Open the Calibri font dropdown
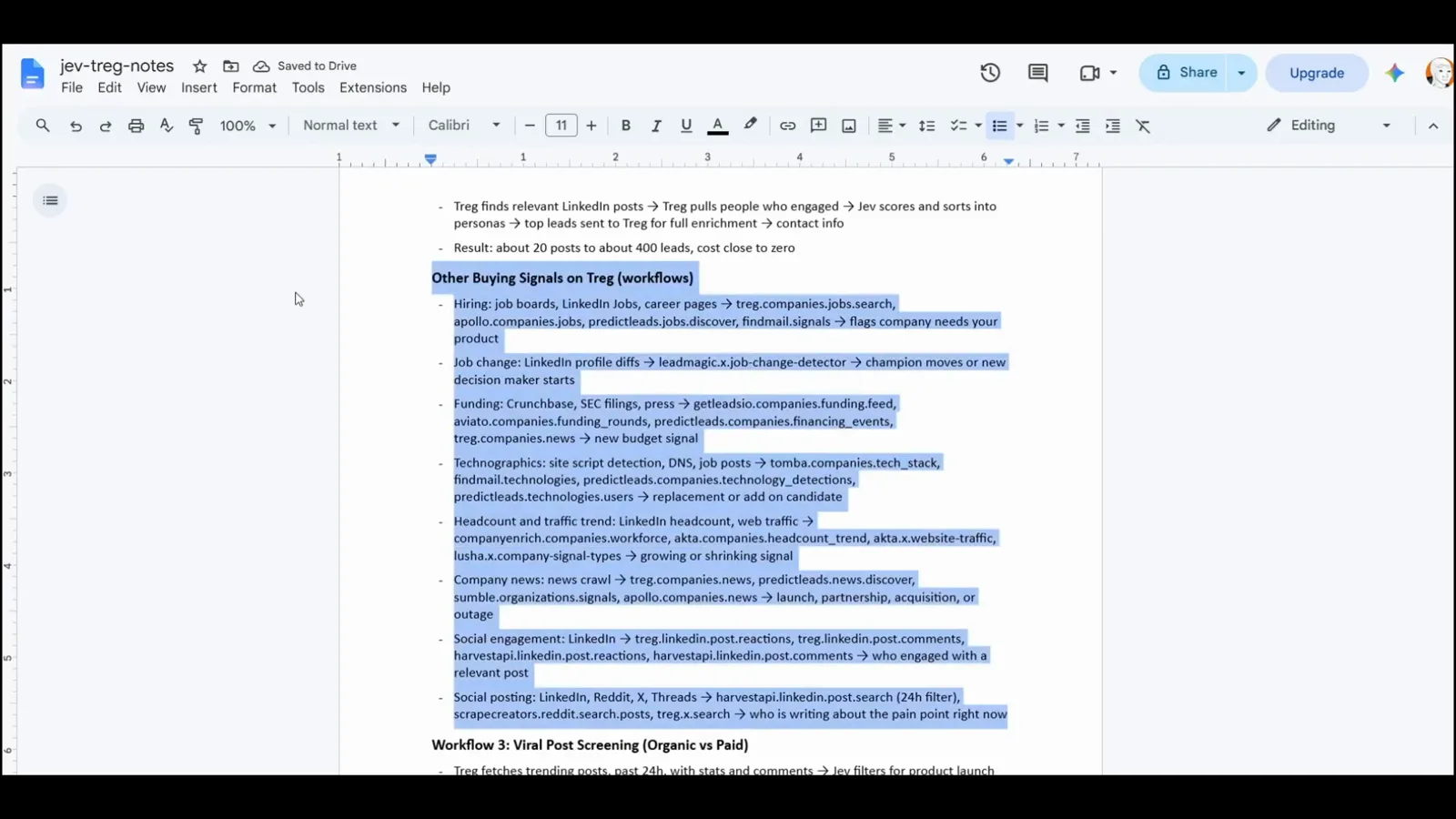Image resolution: width=1456 pixels, height=819 pixels. coord(464,126)
